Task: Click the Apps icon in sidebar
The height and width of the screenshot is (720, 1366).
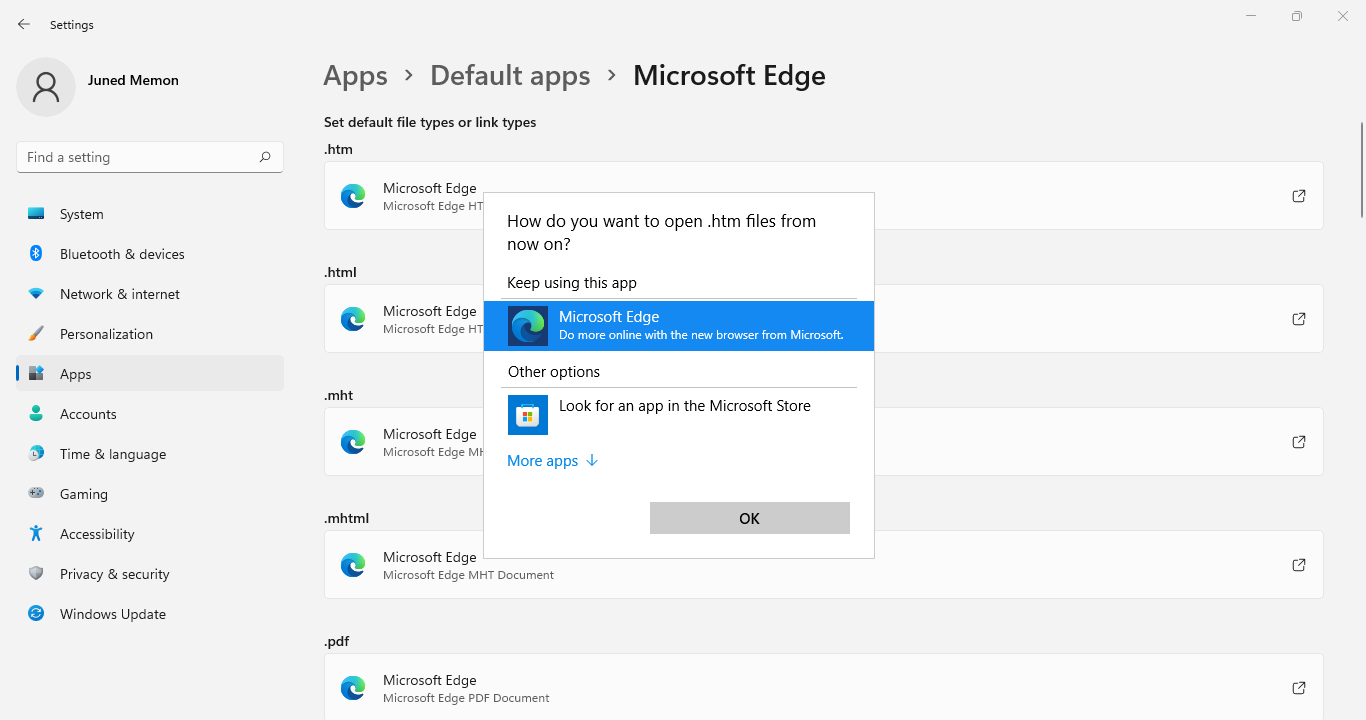Action: tap(36, 374)
